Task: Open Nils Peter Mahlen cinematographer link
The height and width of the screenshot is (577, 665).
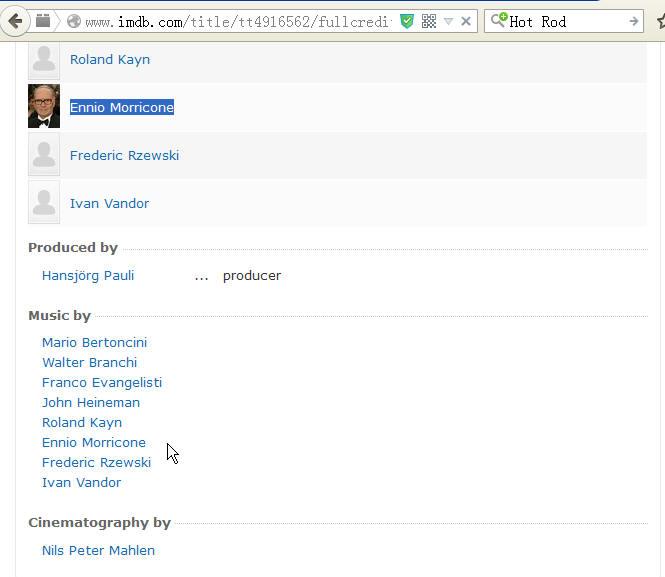Action: tap(98, 550)
